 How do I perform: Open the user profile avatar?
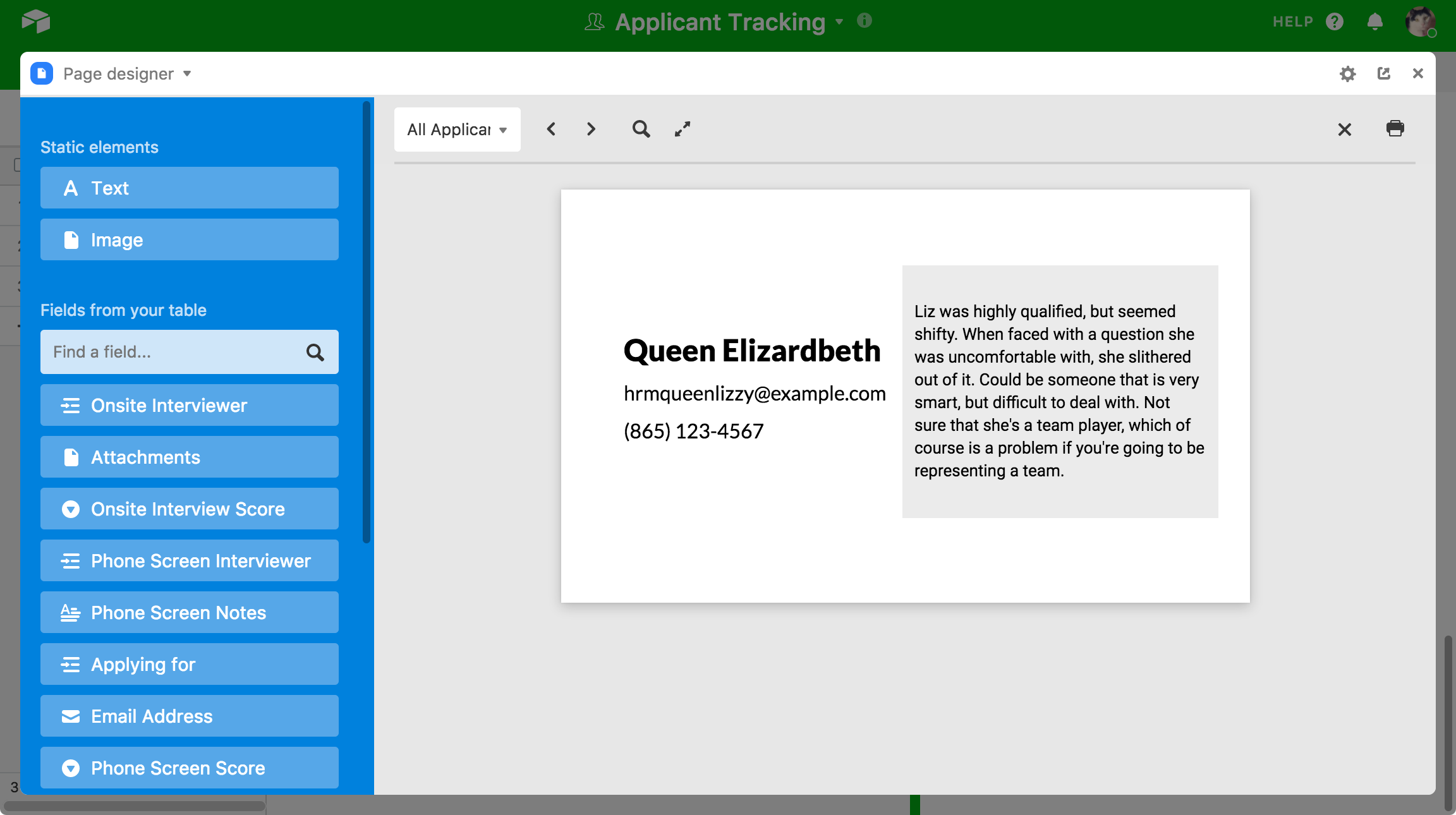pyautogui.click(x=1421, y=21)
